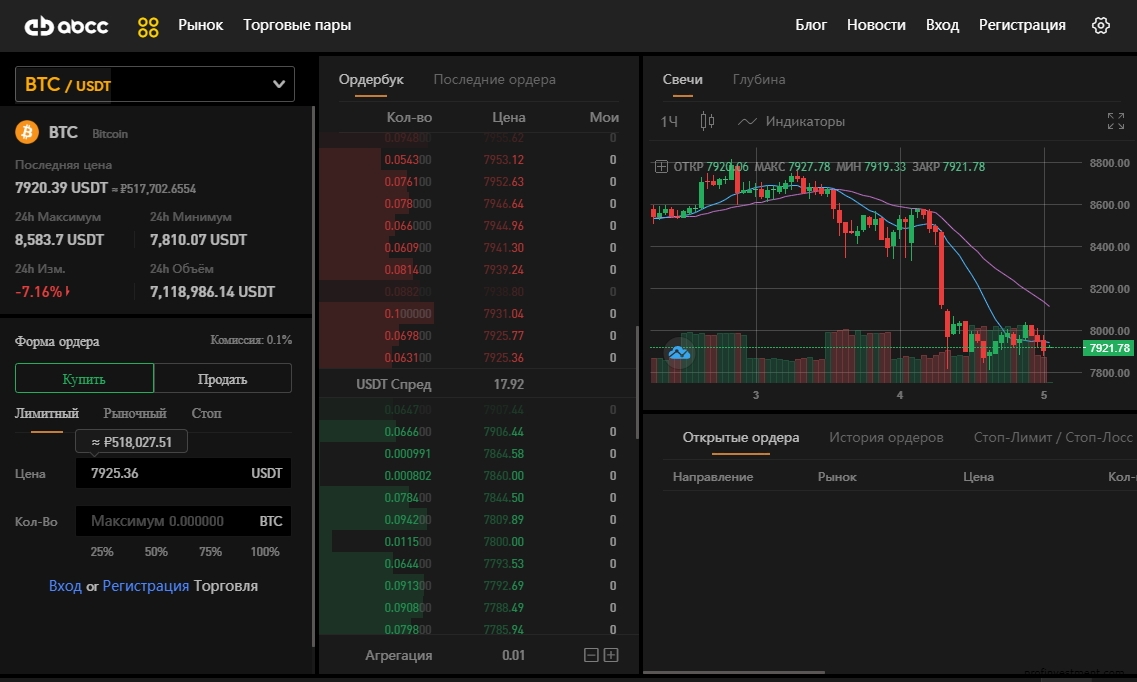The image size is (1137, 682).
Task: Click the orders table horizontal scrollbar
Action: [734, 673]
